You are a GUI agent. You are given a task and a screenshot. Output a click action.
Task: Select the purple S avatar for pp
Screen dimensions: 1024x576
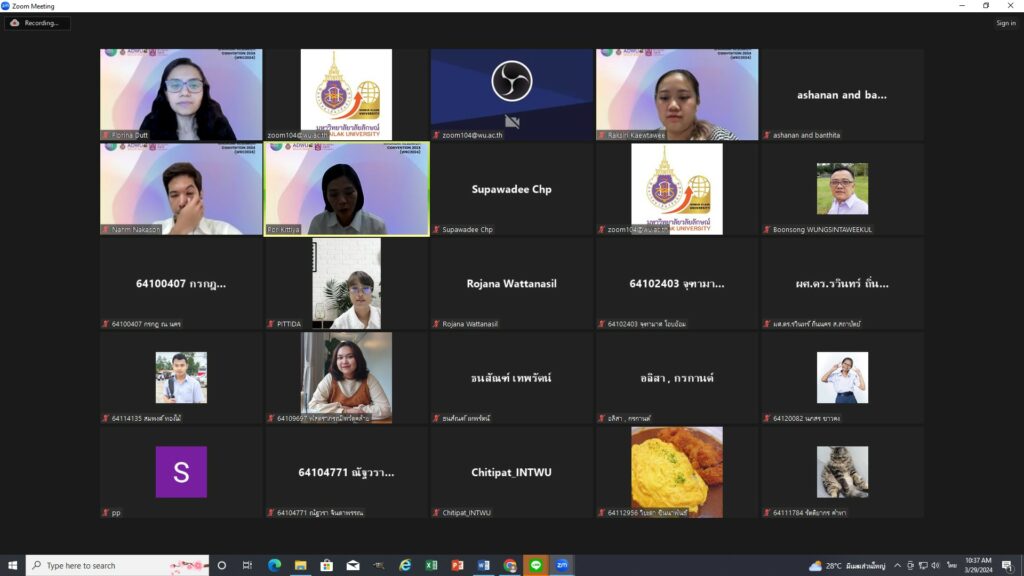(181, 472)
